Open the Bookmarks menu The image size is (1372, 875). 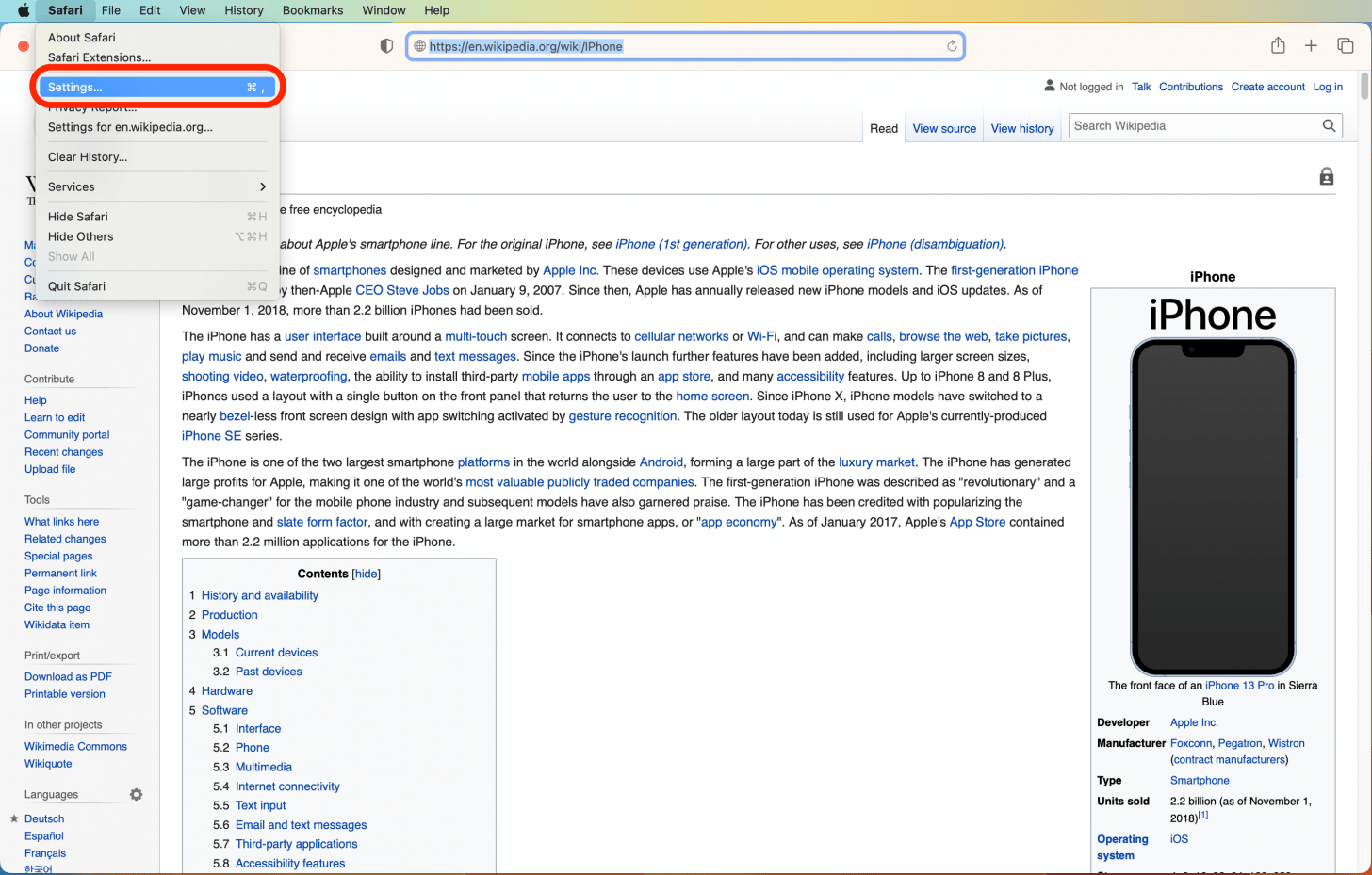(312, 10)
